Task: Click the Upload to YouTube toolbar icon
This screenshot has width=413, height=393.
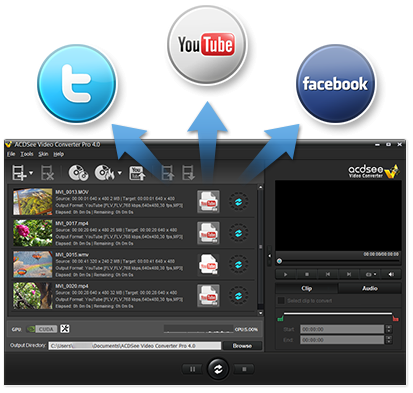Action: [x=137, y=173]
